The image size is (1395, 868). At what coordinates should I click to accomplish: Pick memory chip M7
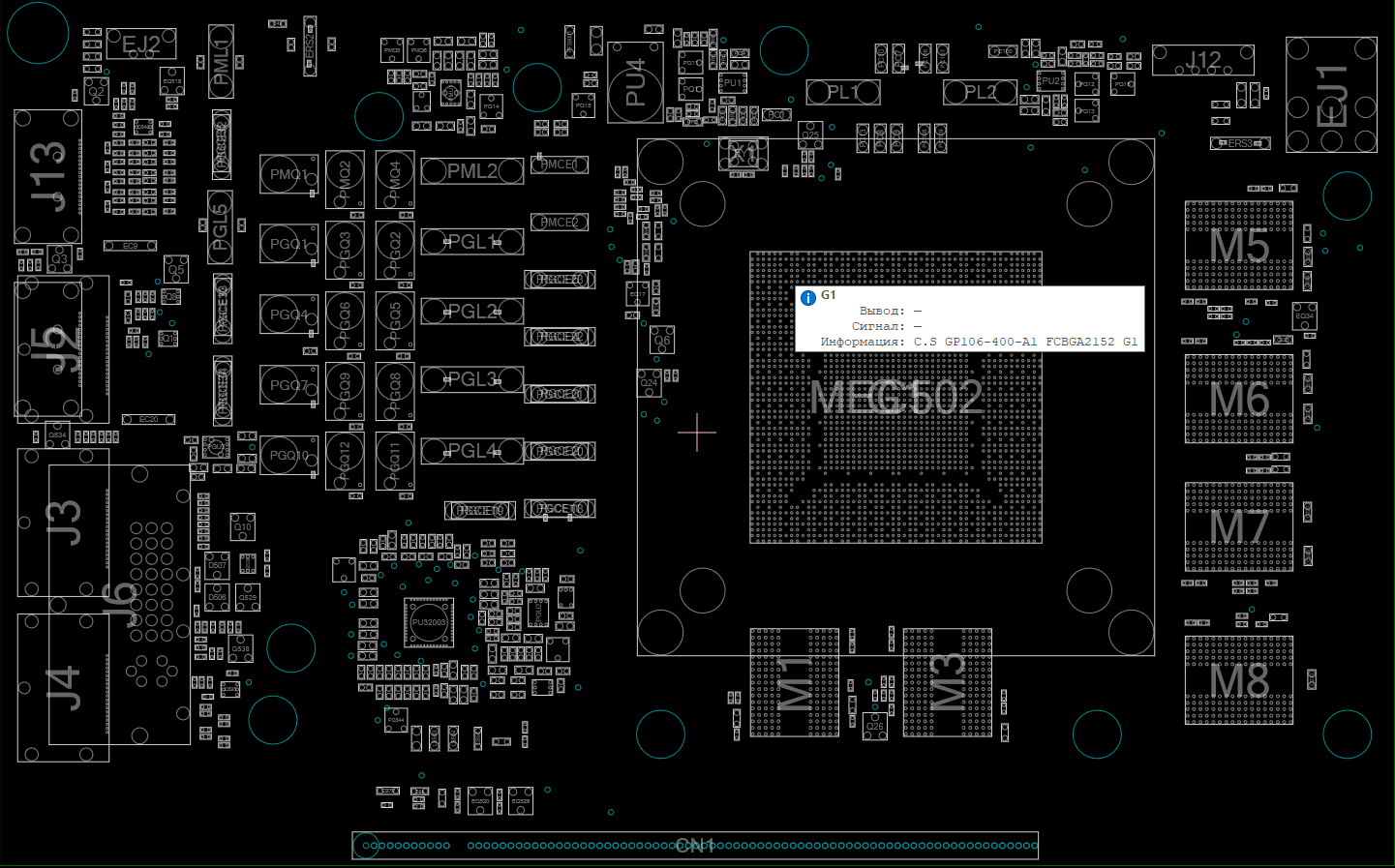[x=1238, y=527]
